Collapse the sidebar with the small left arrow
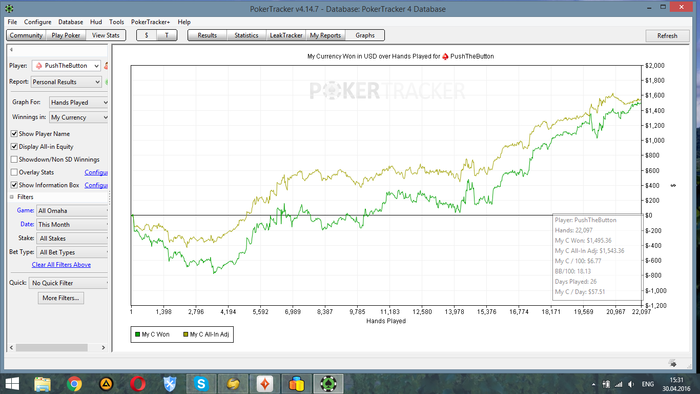The height and width of the screenshot is (394, 700). pos(11,50)
